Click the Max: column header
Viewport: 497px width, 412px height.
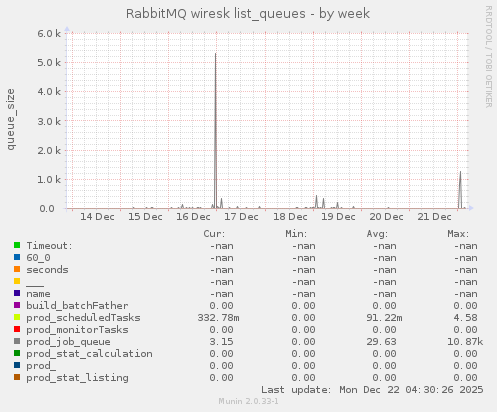[458, 234]
